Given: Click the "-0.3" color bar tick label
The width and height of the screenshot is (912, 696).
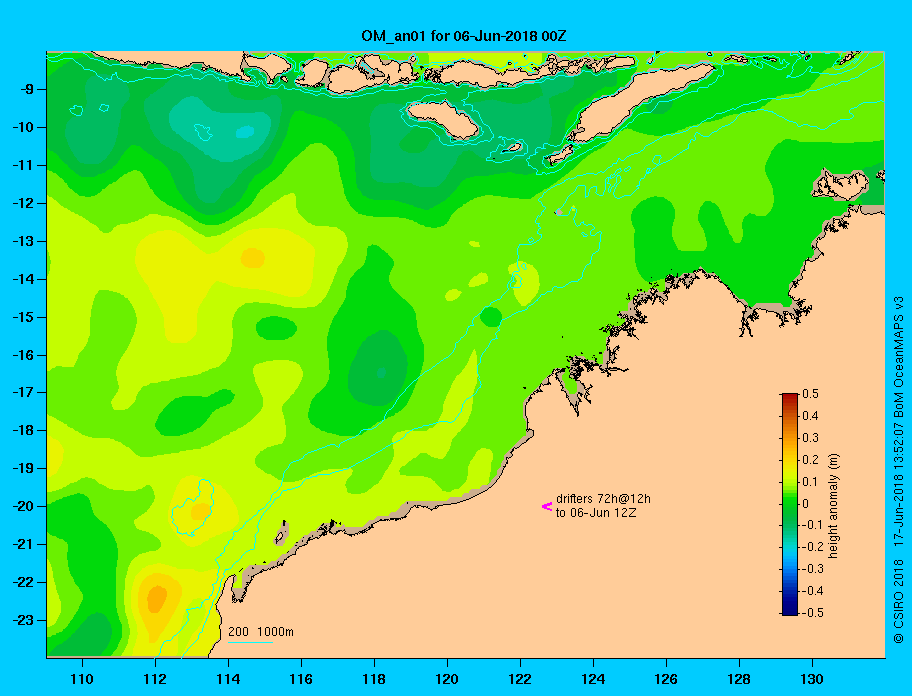Looking at the screenshot, I should pos(812,569).
